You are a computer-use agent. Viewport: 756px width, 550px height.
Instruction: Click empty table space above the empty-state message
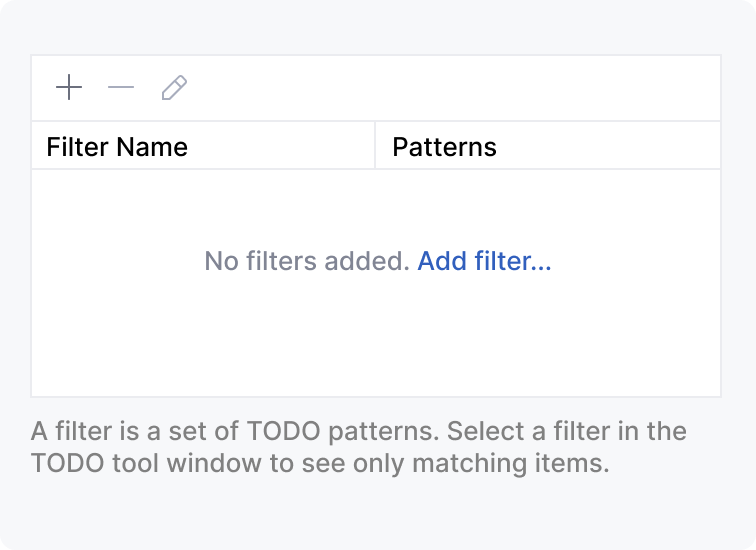[376, 205]
